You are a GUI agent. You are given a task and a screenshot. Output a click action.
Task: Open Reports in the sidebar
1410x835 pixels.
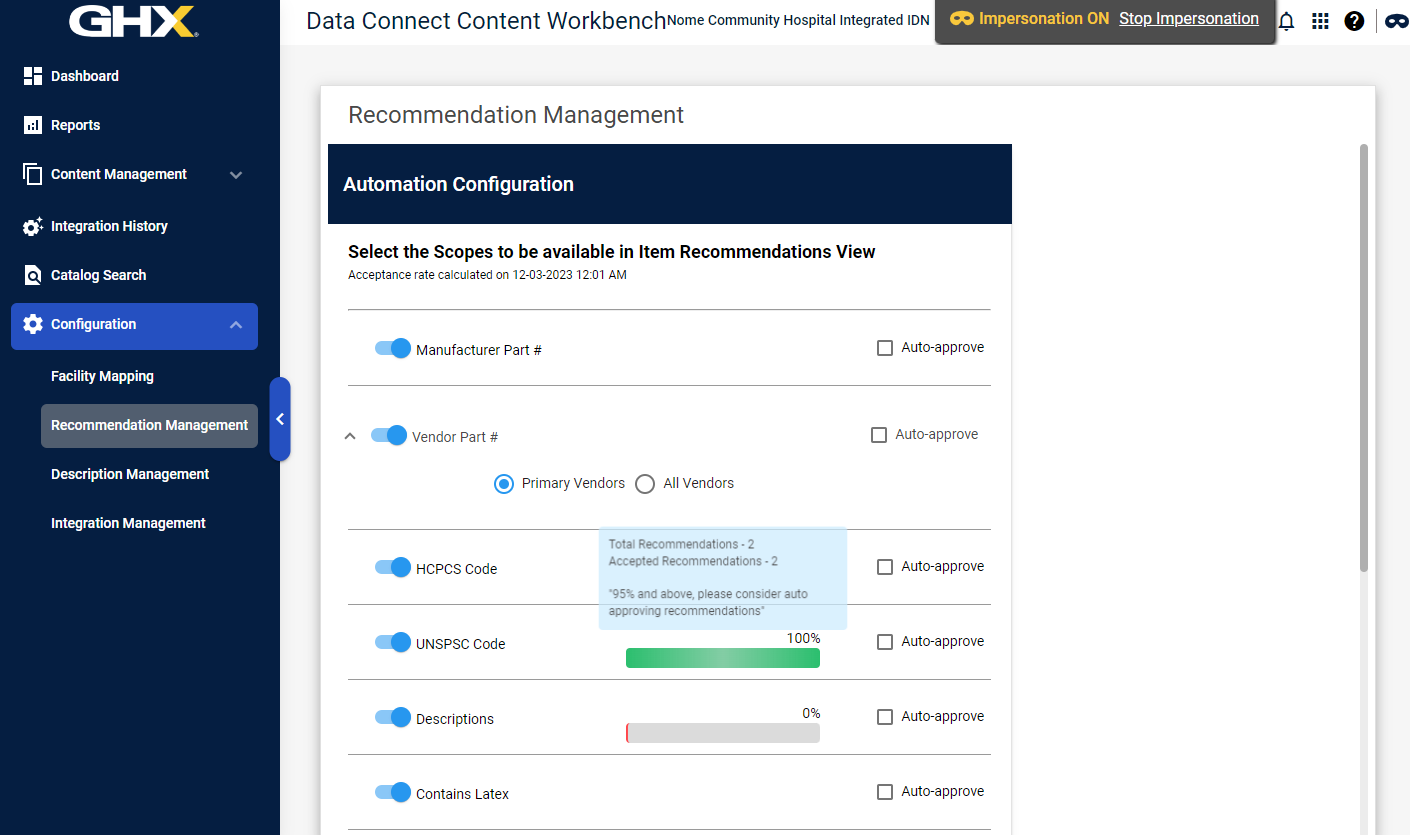click(x=76, y=125)
